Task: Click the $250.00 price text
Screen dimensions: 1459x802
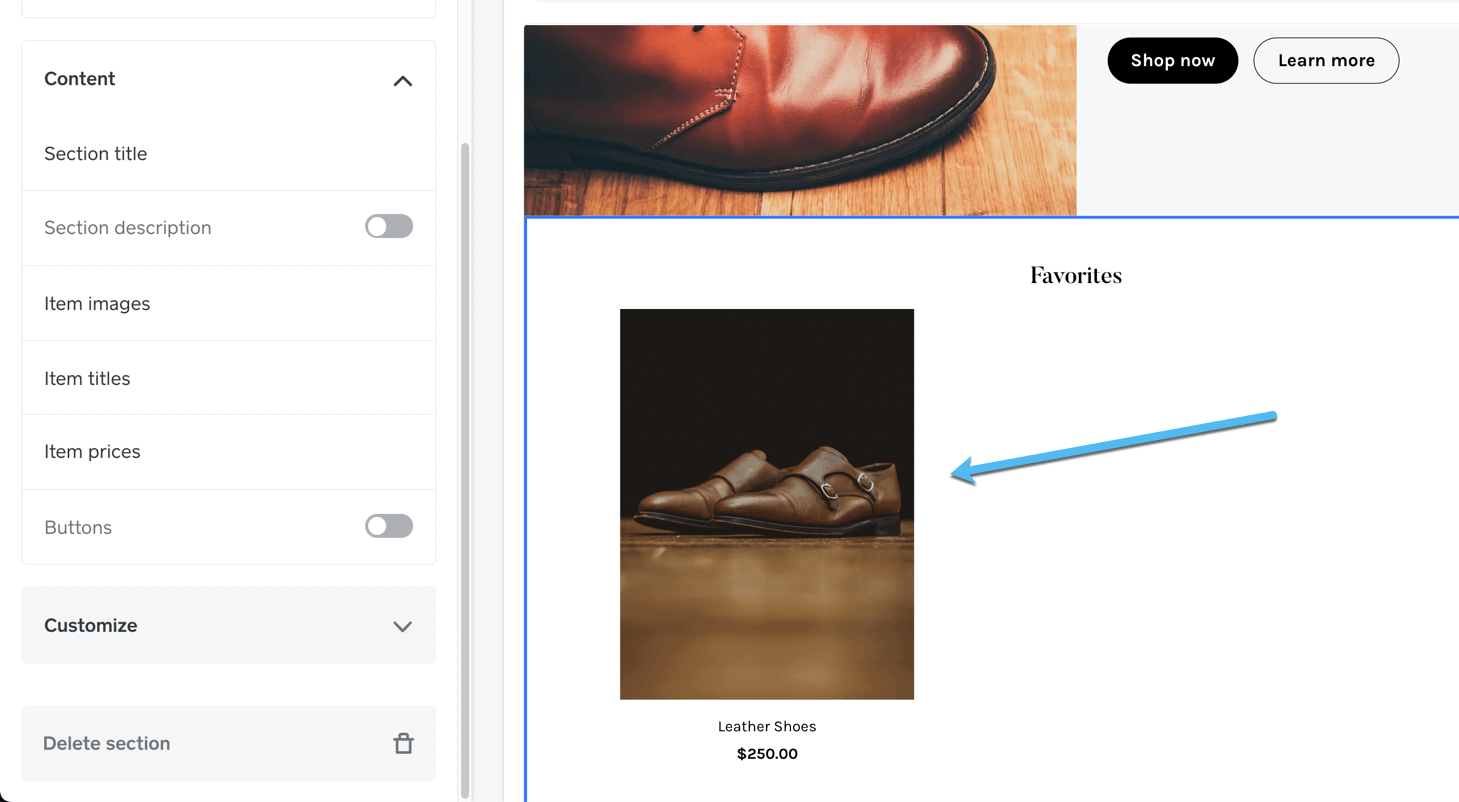Action: click(766, 753)
